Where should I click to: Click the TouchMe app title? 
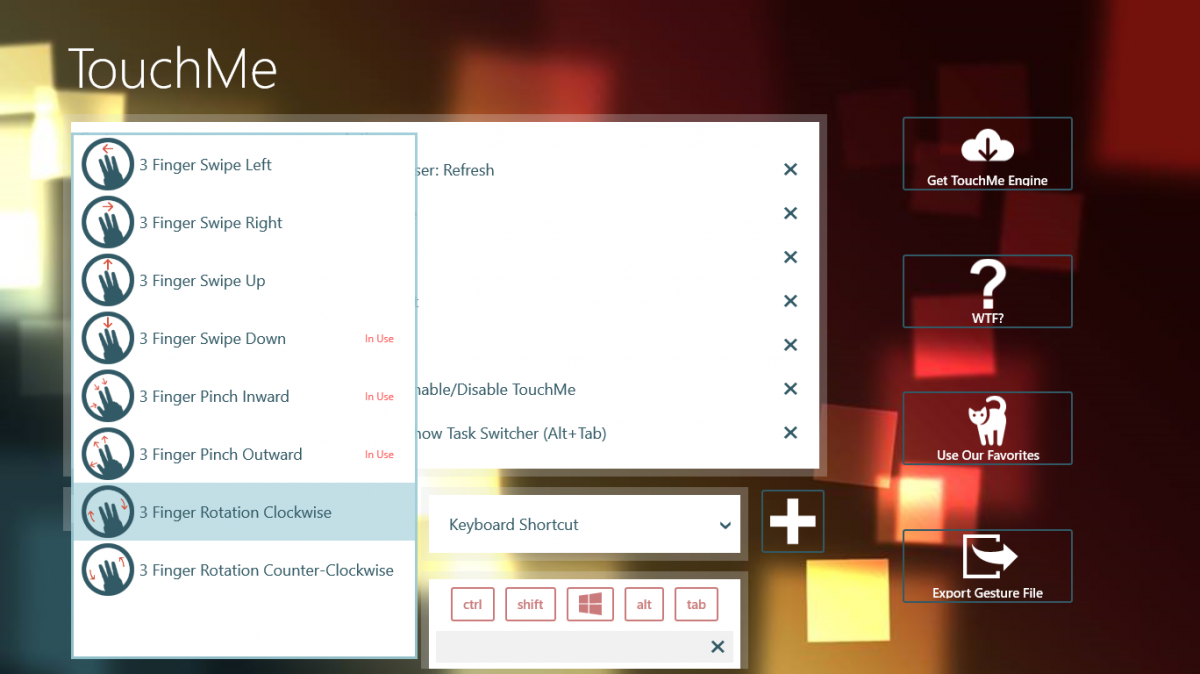click(173, 68)
